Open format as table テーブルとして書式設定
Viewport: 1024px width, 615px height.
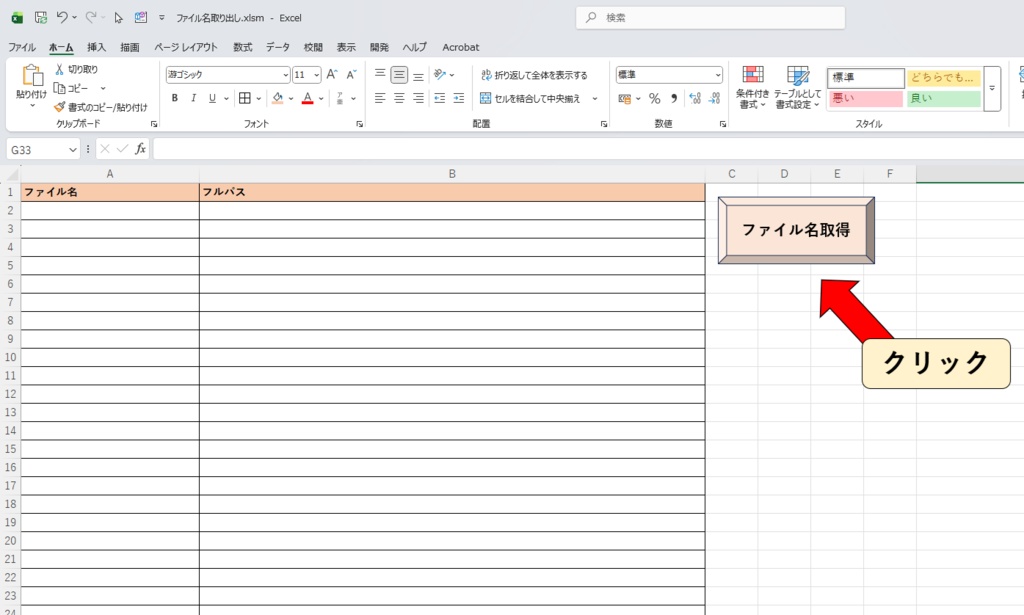797,87
